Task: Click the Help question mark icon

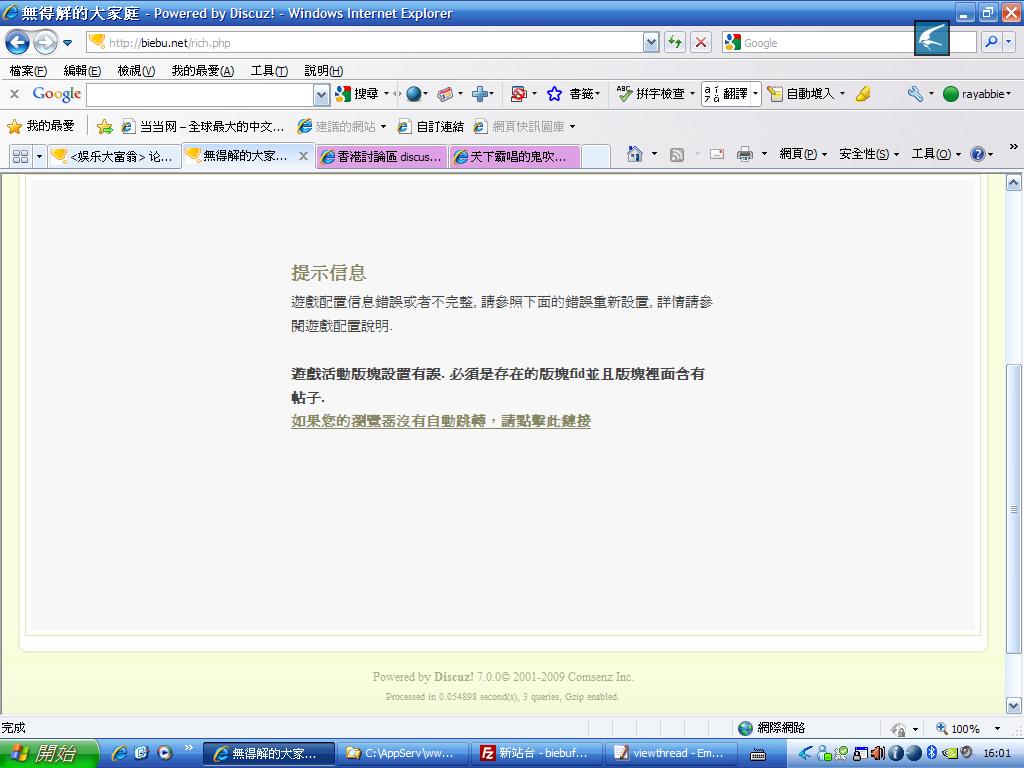Action: 977,154
